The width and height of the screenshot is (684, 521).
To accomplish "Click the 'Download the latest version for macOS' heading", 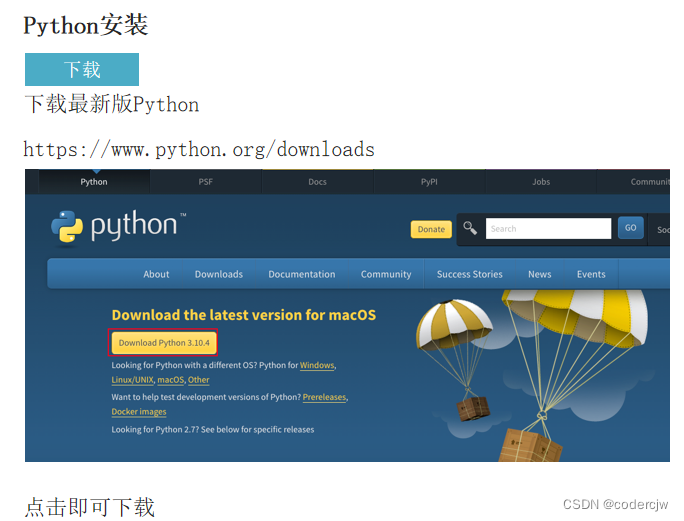I will [244, 315].
